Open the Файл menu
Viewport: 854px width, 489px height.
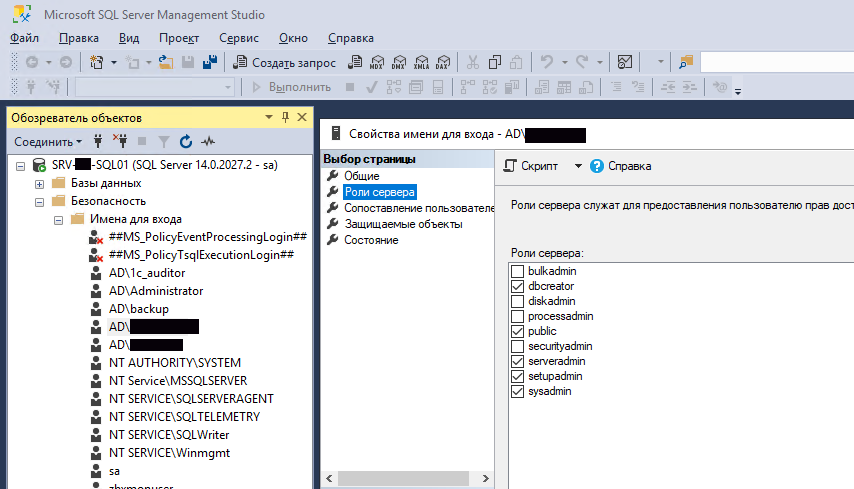pyautogui.click(x=25, y=38)
